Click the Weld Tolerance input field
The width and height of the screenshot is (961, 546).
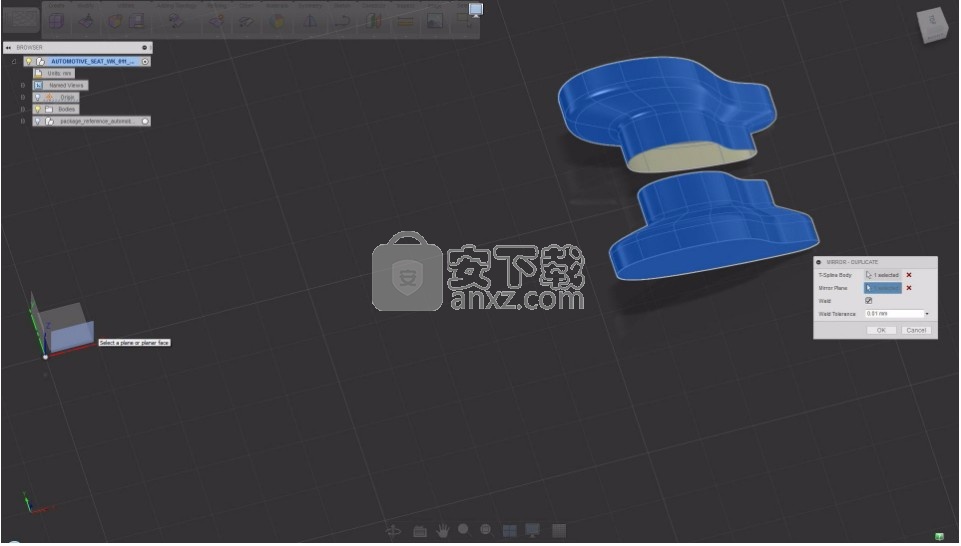click(x=894, y=314)
